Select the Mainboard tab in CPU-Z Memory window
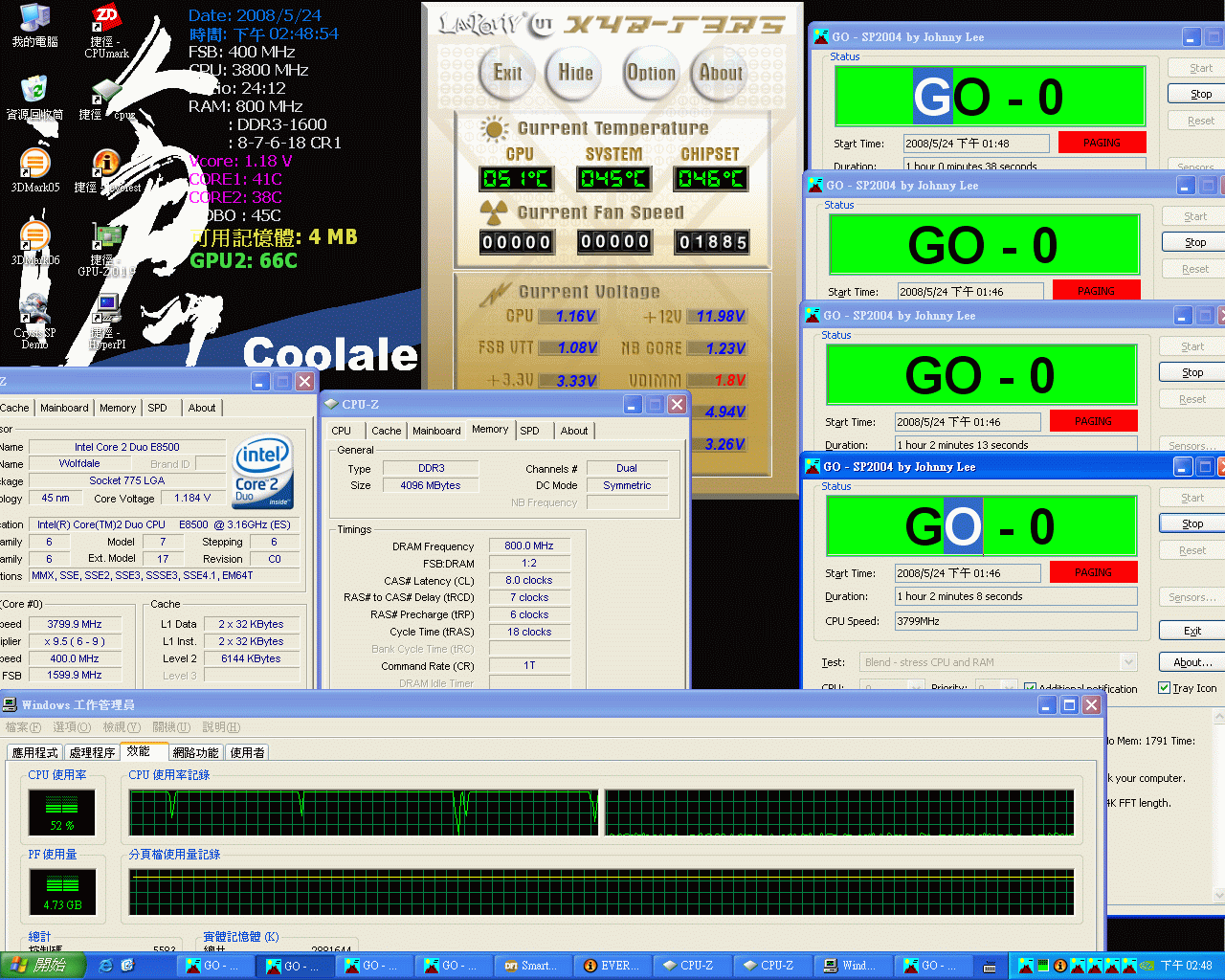 click(x=436, y=431)
